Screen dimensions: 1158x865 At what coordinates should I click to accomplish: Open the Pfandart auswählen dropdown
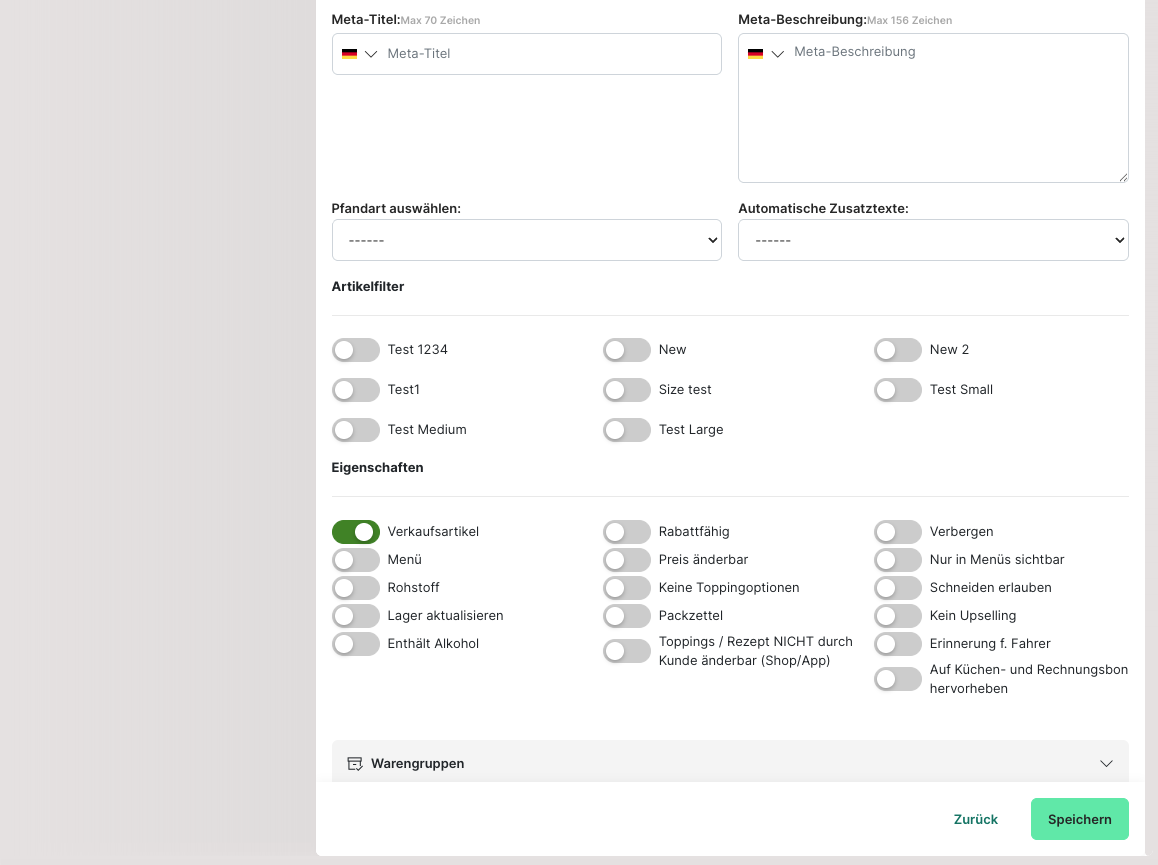(x=526, y=240)
